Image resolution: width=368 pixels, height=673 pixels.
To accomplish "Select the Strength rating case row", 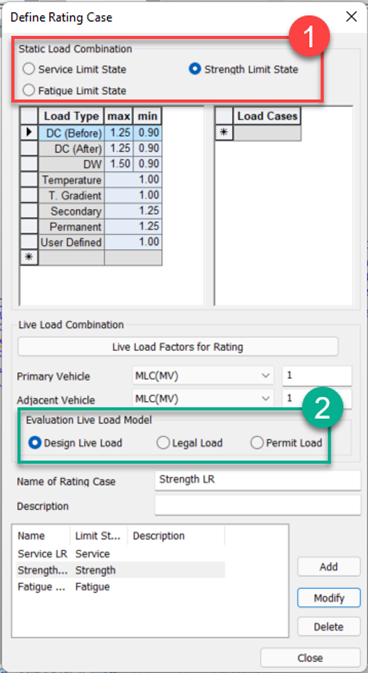I will click(x=120, y=570).
